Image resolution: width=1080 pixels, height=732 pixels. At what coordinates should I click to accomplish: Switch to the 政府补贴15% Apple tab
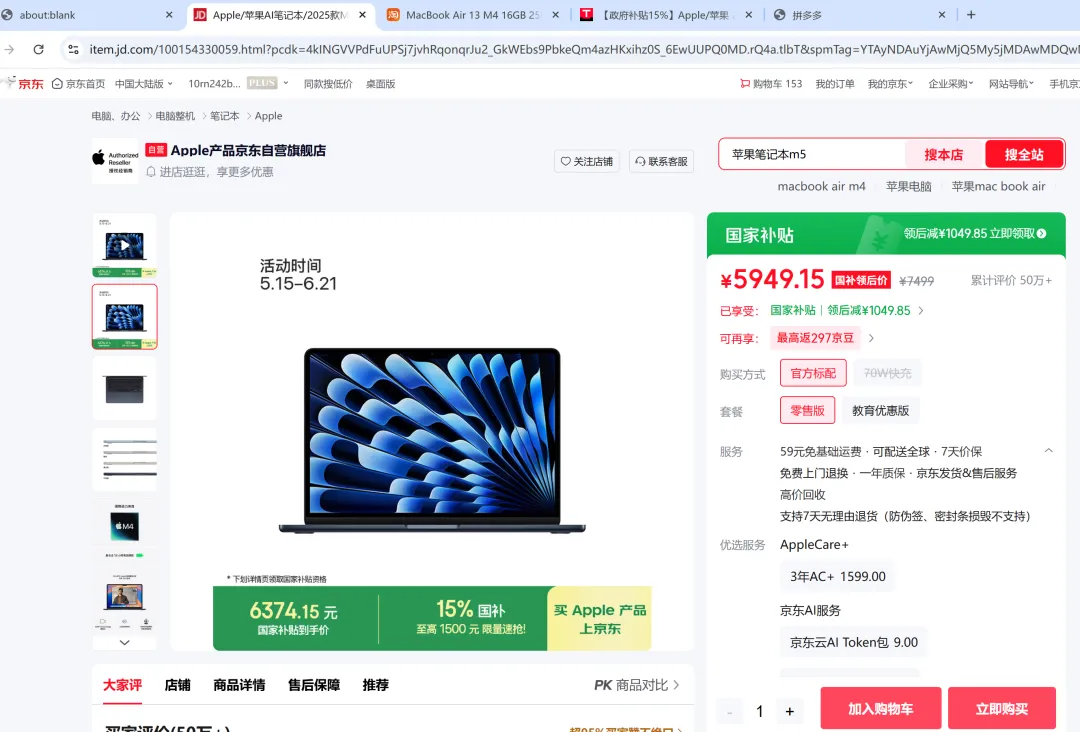667,14
